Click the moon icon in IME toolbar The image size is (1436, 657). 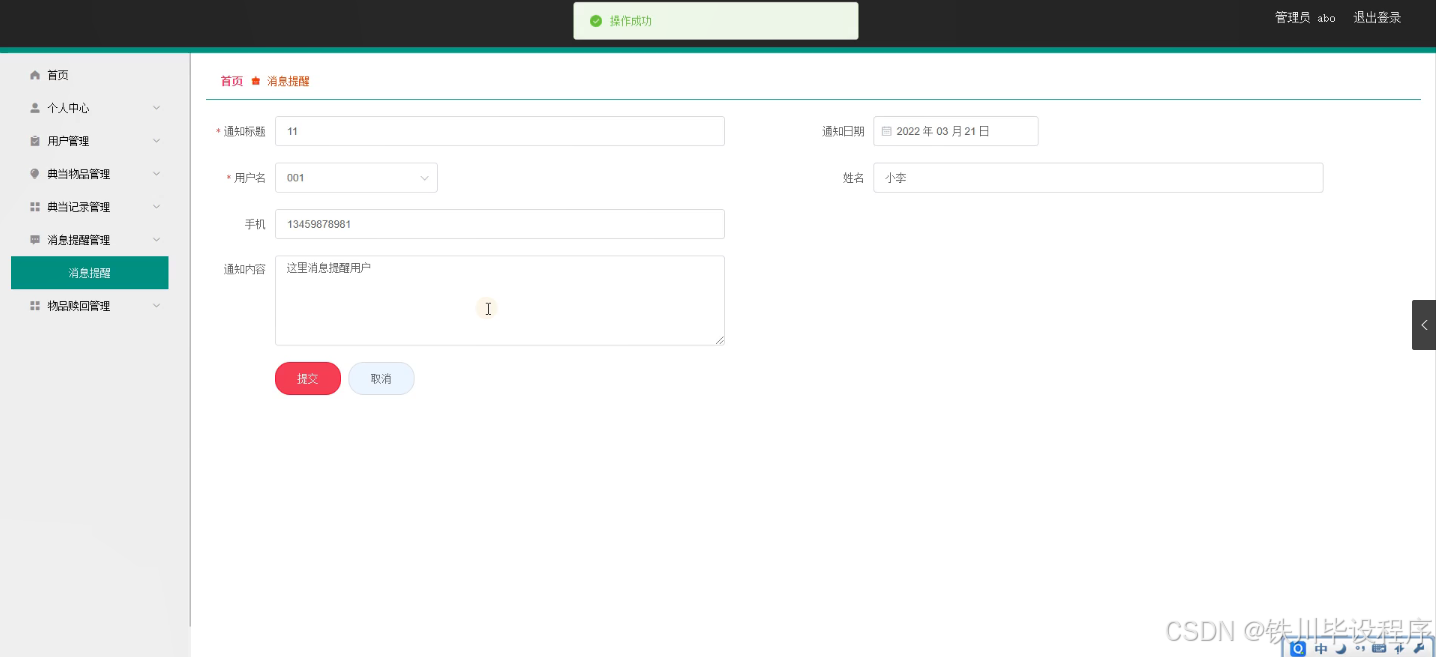1341,649
